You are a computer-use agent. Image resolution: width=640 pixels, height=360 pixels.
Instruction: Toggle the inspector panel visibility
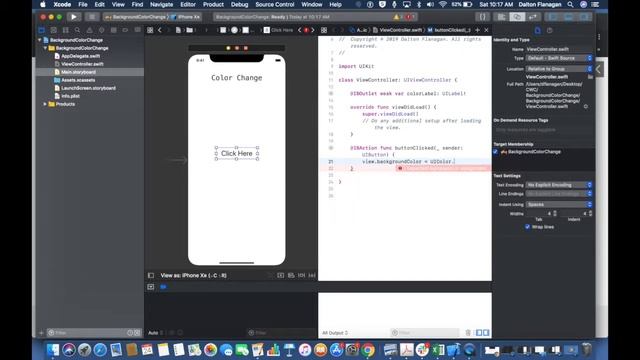[584, 17]
